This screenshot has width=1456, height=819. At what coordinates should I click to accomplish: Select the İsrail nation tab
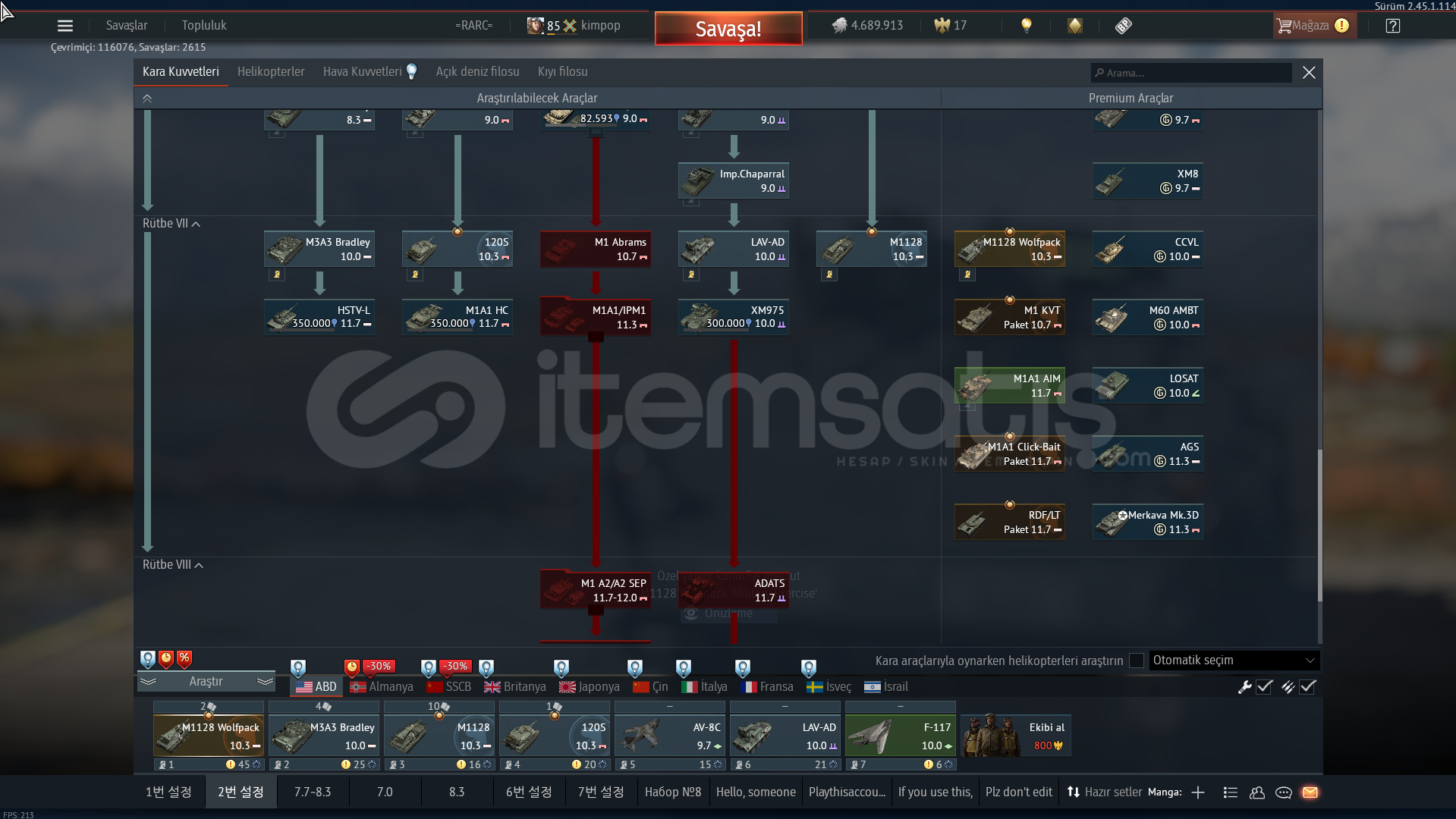pyautogui.click(x=886, y=686)
